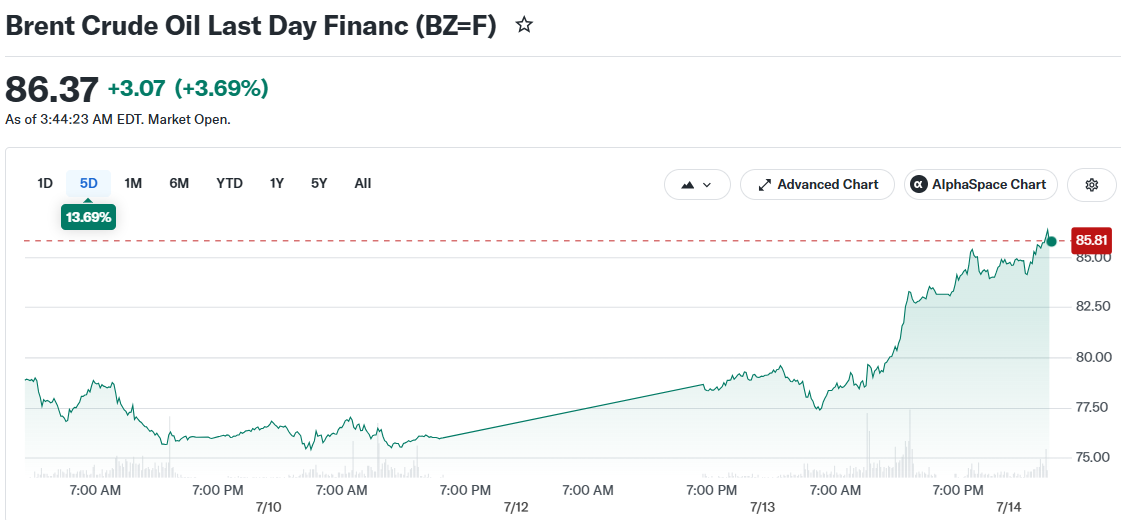Select the YTD range tab
This screenshot has width=1121, height=520.
[x=229, y=183]
